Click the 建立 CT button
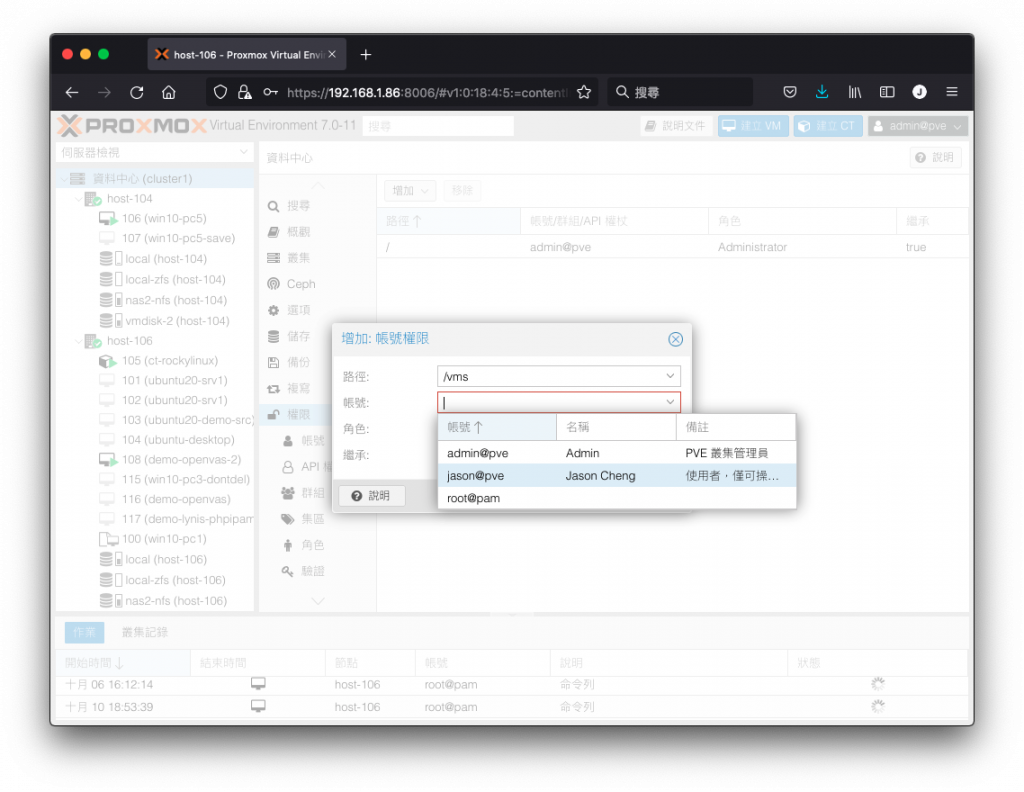1024x792 pixels. [827, 126]
